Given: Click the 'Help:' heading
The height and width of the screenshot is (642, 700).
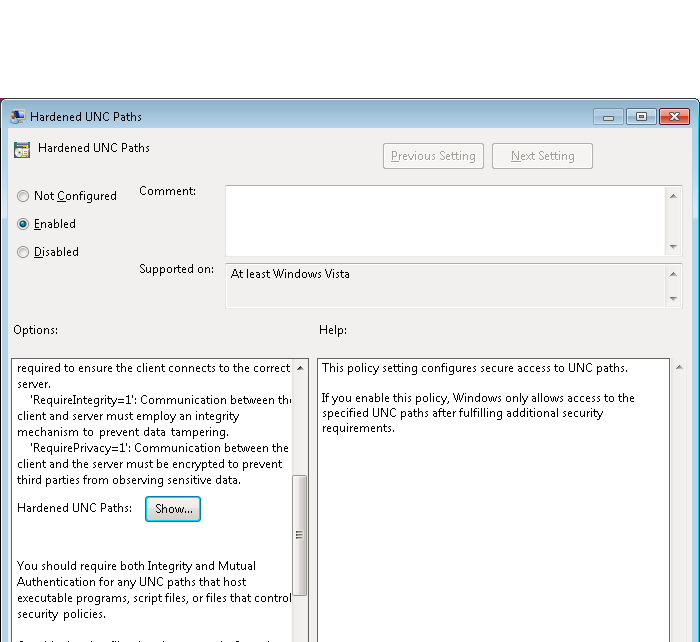Looking at the screenshot, I should click(x=333, y=330).
